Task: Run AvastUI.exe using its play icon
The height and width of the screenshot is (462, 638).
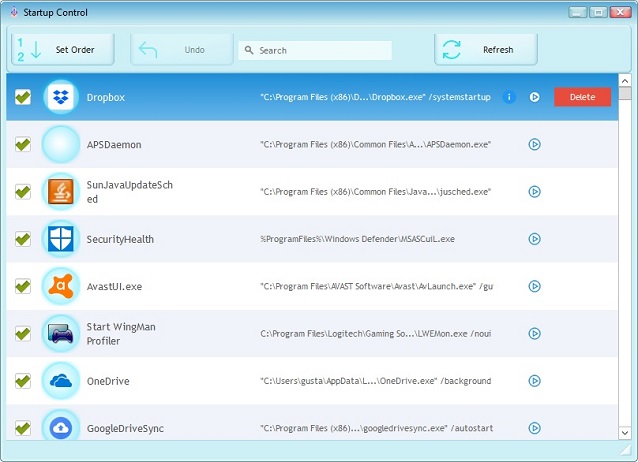Action: point(534,286)
